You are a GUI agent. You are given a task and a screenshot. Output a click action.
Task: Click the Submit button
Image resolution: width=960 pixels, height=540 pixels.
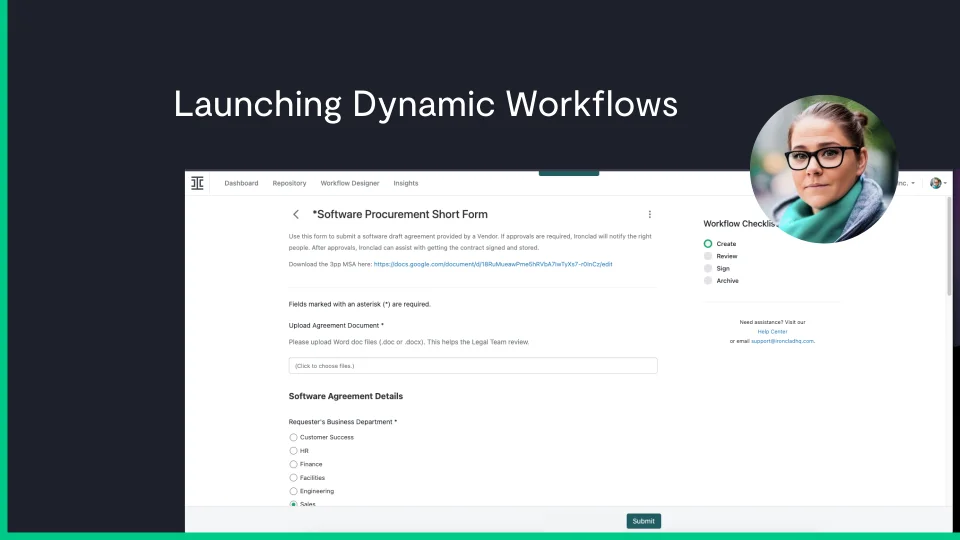643,521
